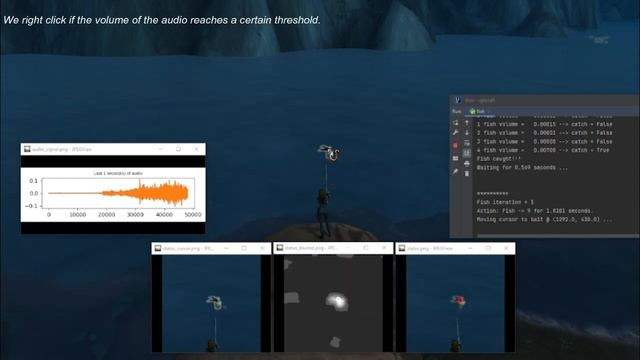Click the down arrow in console toolbar
This screenshot has width=640, height=360.
click(x=467, y=133)
